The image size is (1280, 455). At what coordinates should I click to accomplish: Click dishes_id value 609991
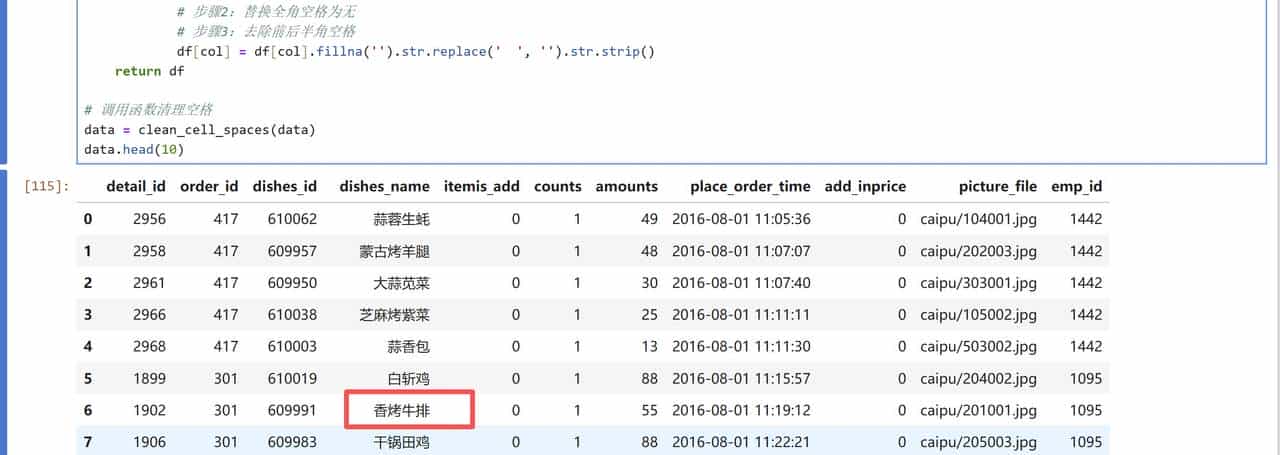293,411
